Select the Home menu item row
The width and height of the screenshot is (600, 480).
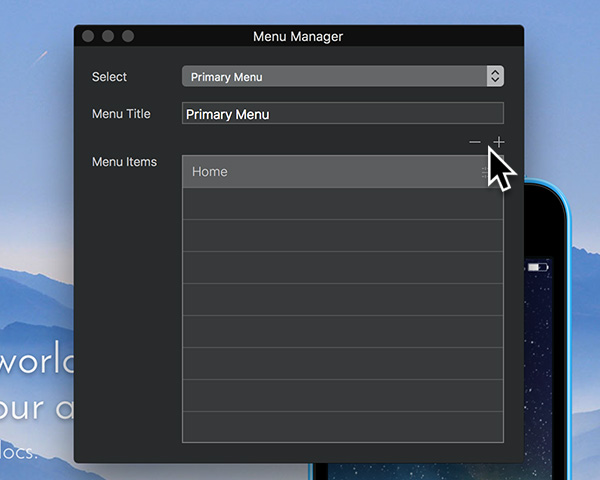tap(343, 171)
